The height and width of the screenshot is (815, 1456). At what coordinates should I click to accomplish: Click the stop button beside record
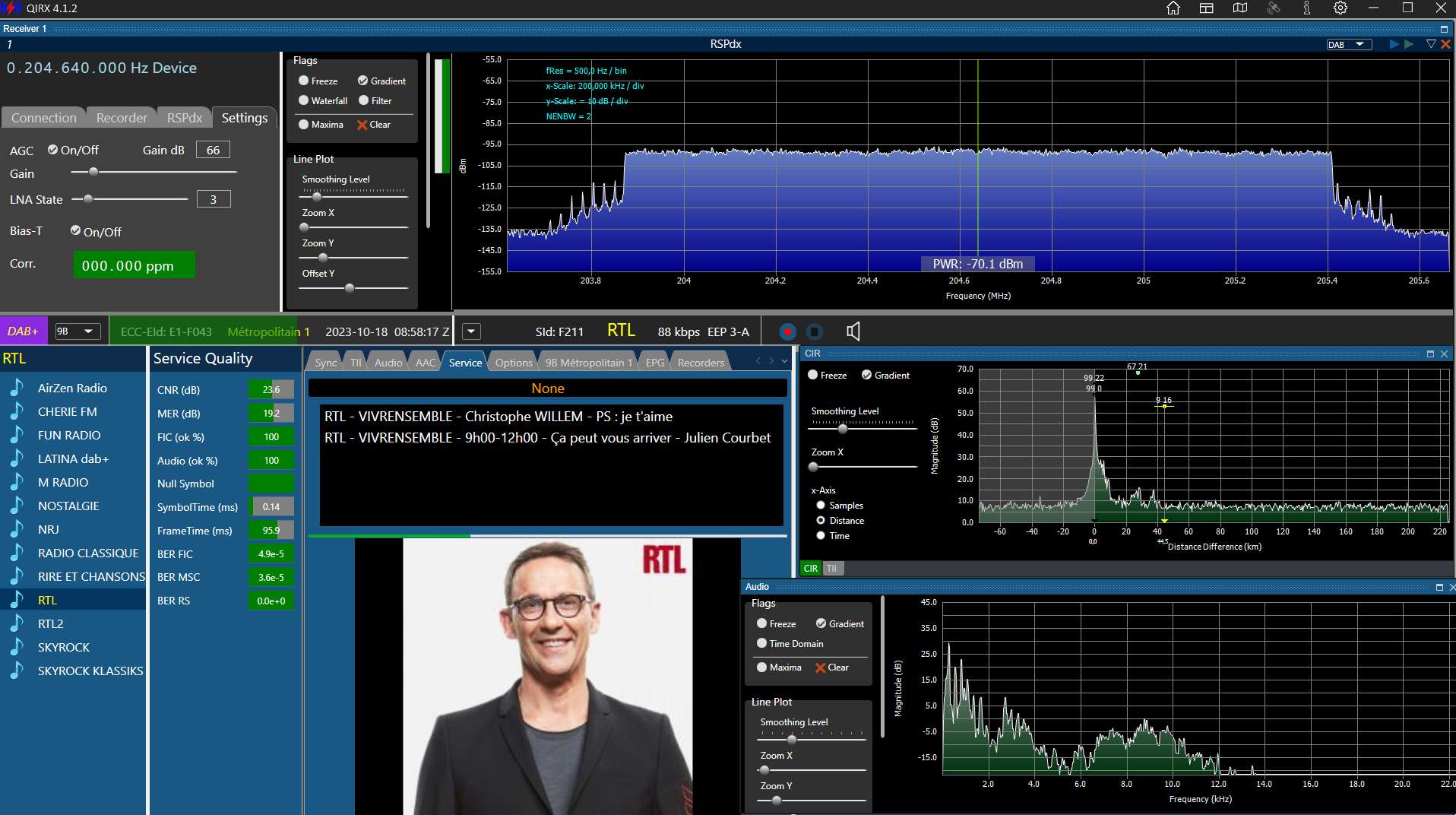(x=815, y=331)
